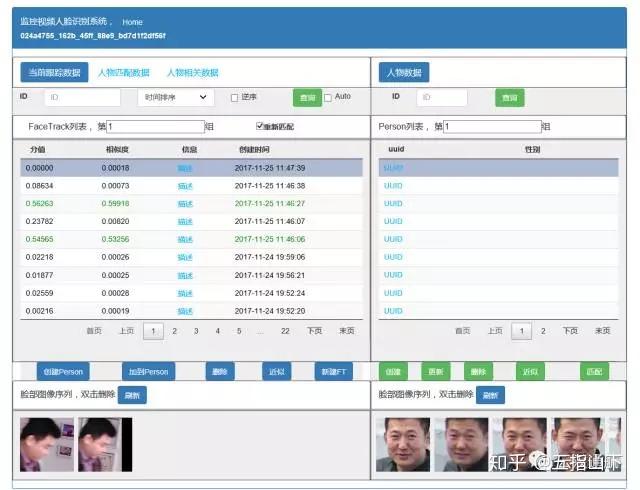Viewport: 640px width, 490px height.
Task: Click timestamp 2017-11-24 19:56:21
Action: coord(270,275)
